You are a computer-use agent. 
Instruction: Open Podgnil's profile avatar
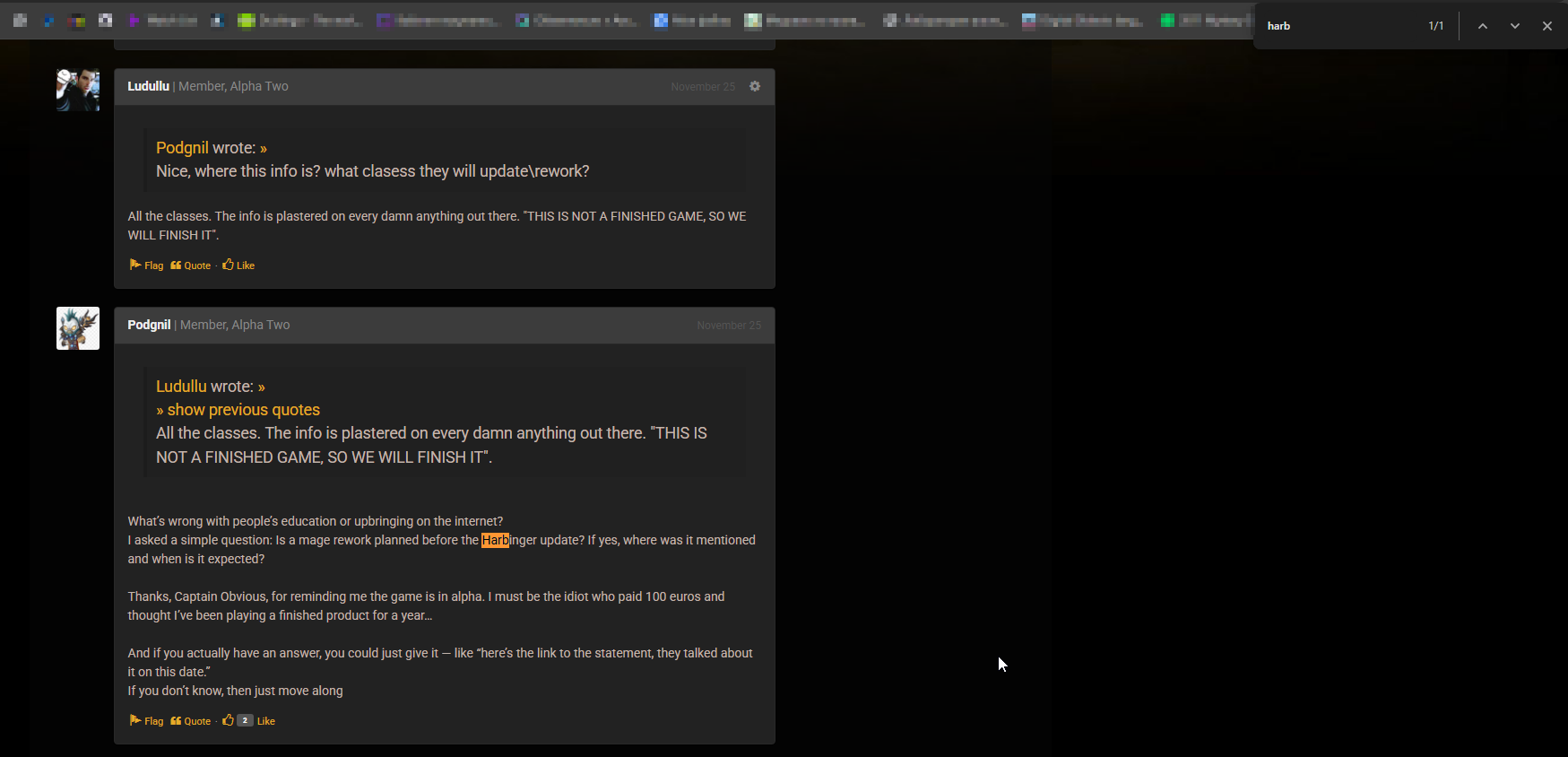click(x=78, y=328)
